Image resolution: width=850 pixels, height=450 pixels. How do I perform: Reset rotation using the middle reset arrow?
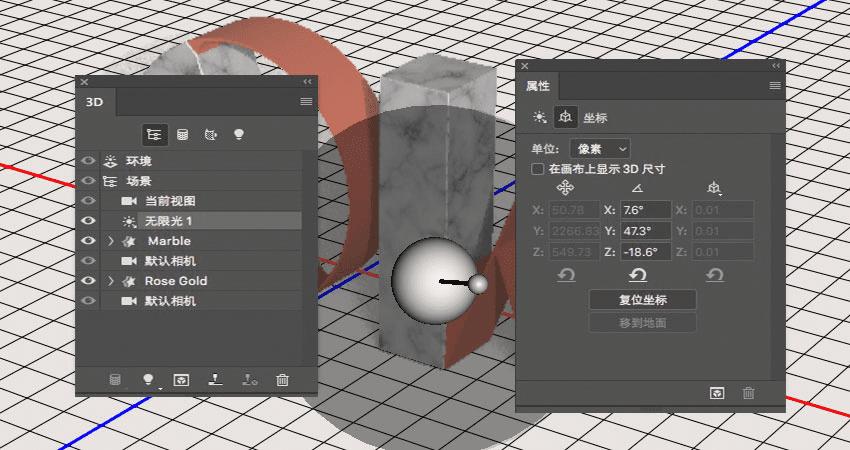(638, 275)
